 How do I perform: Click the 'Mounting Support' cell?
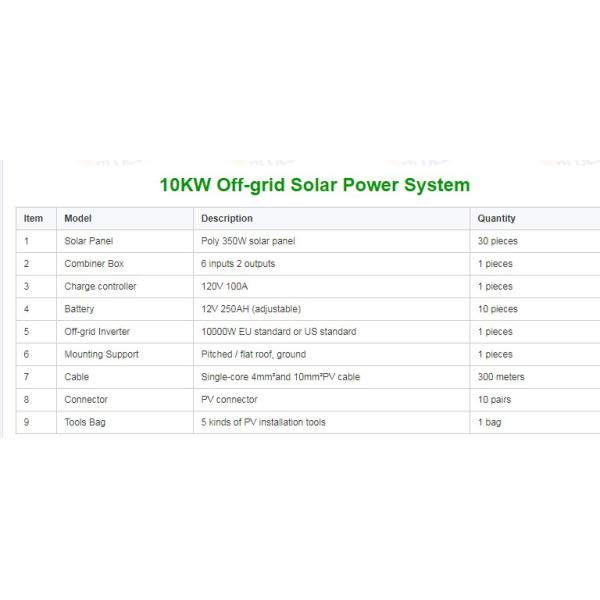[101, 354]
